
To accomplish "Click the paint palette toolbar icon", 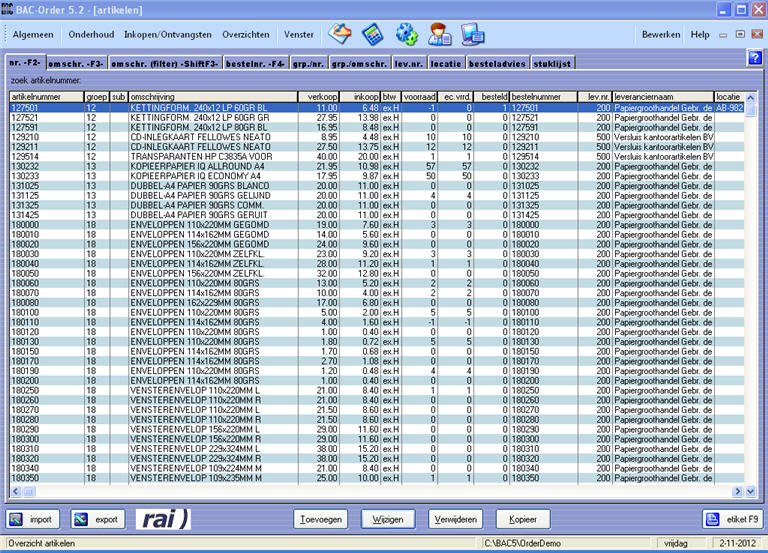I will (341, 34).
